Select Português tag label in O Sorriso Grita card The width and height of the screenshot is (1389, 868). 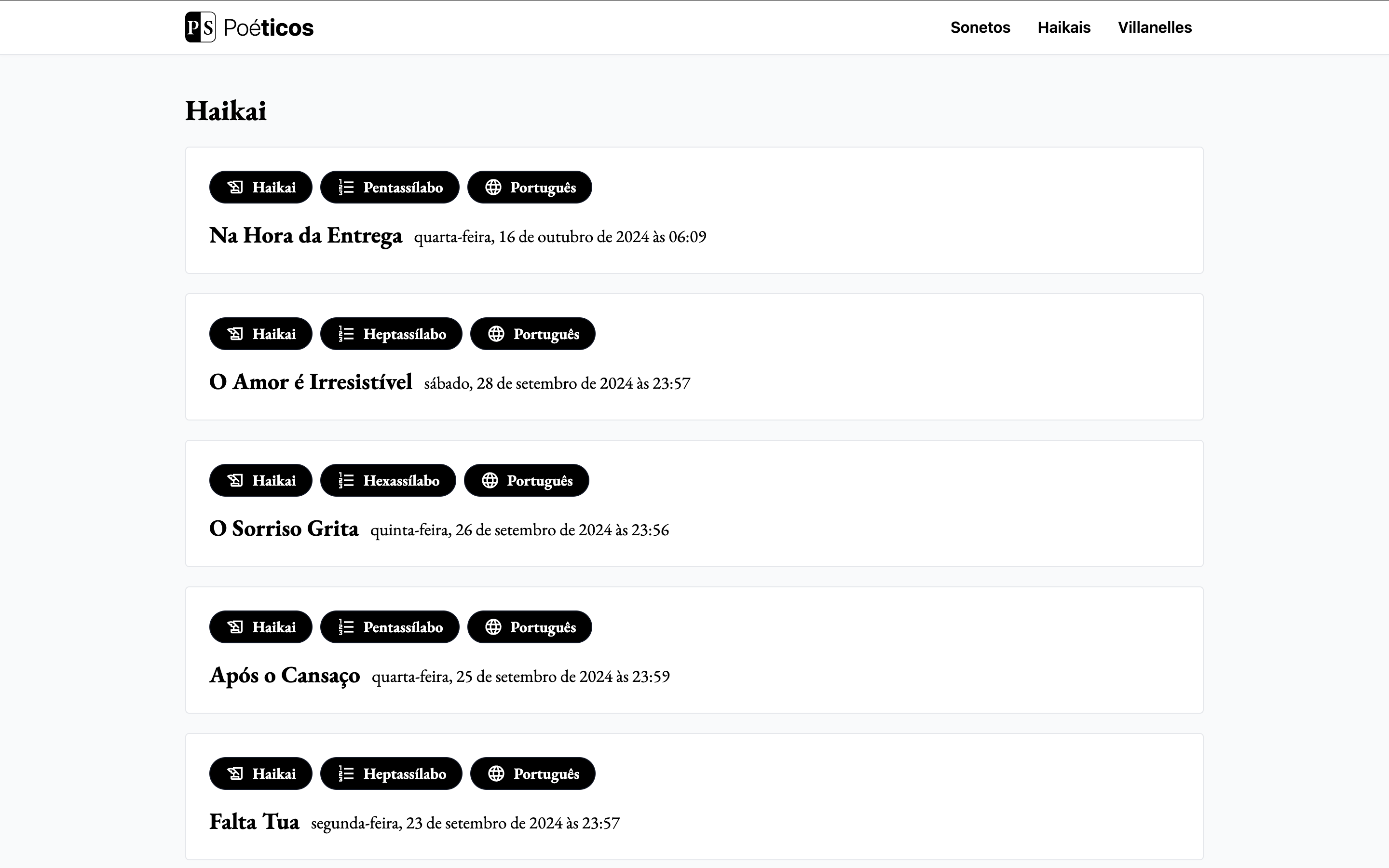[x=540, y=481]
